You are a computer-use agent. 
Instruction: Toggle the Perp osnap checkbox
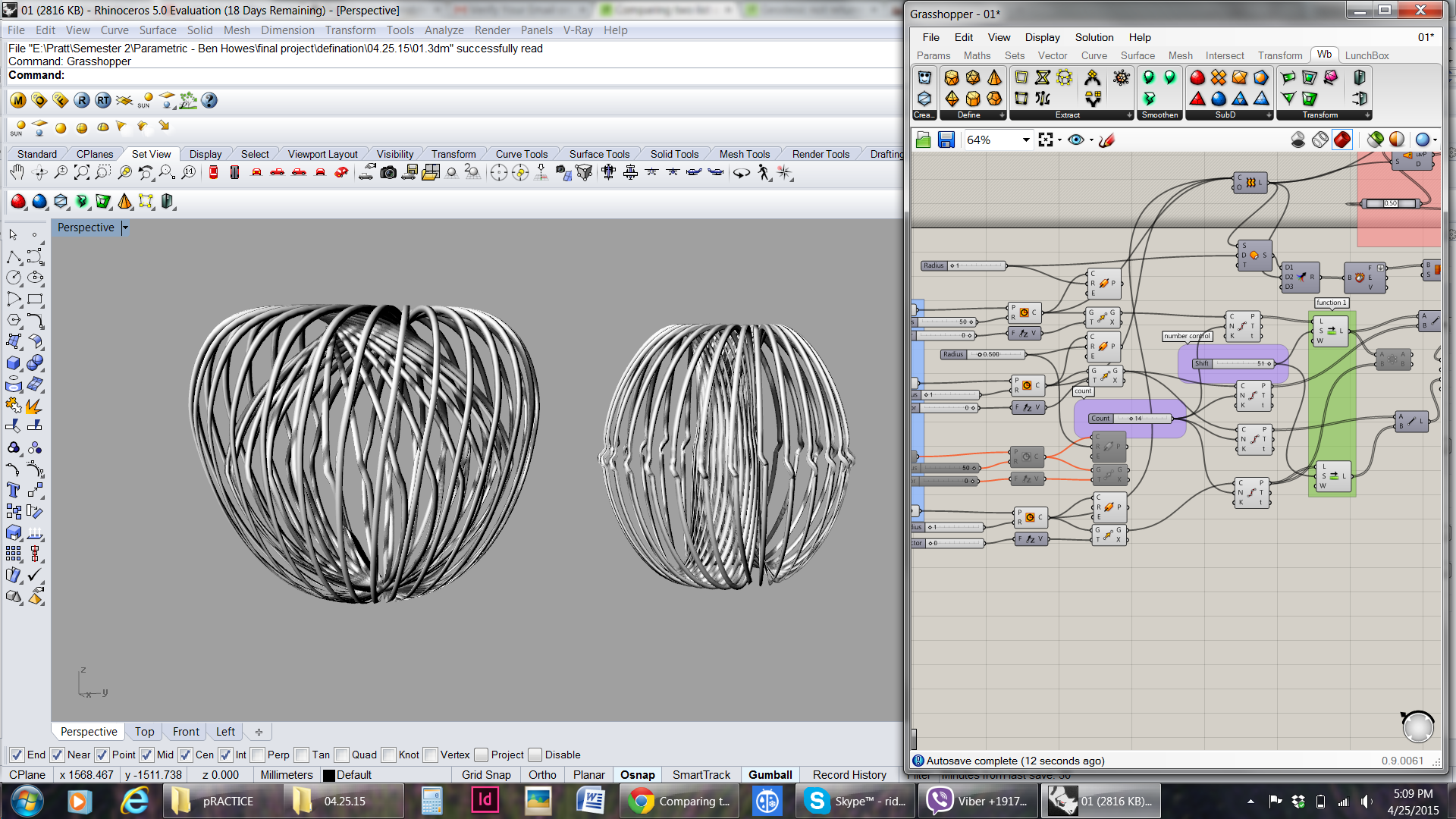(x=259, y=755)
